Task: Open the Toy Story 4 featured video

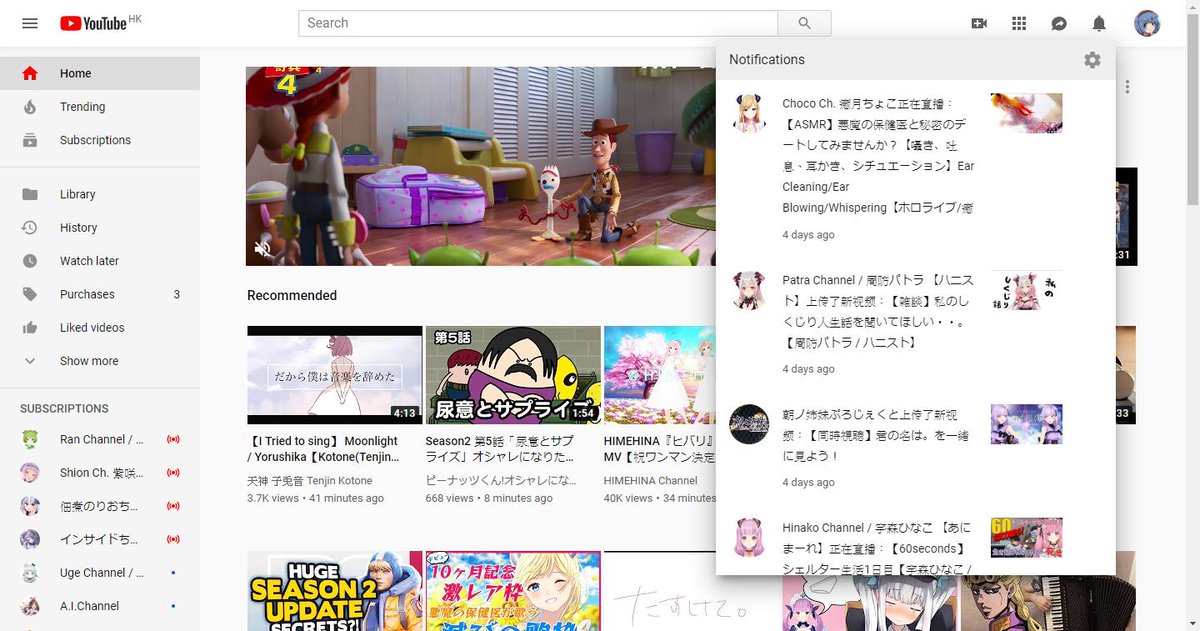Action: (480, 166)
